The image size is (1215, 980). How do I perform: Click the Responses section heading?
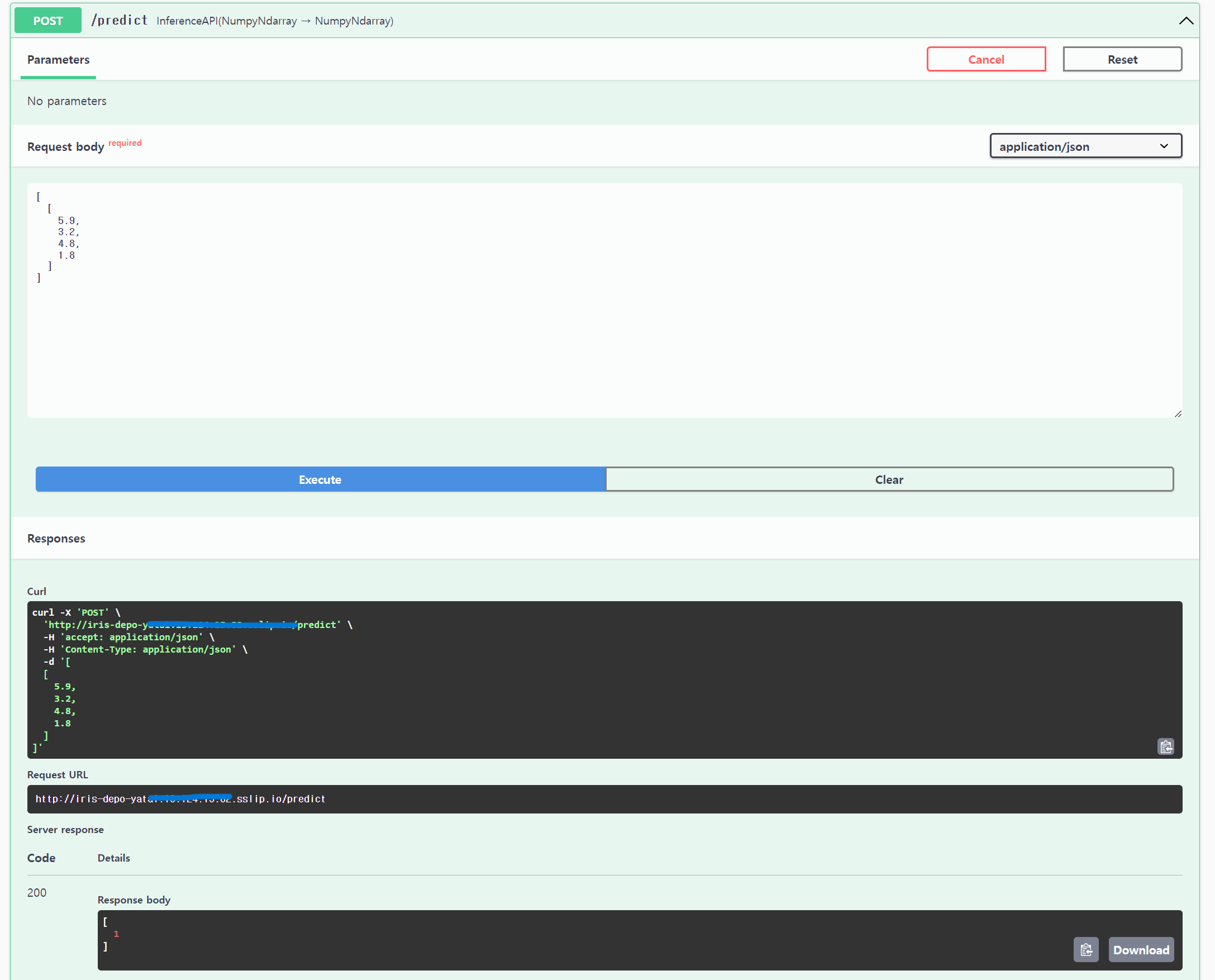pos(56,539)
